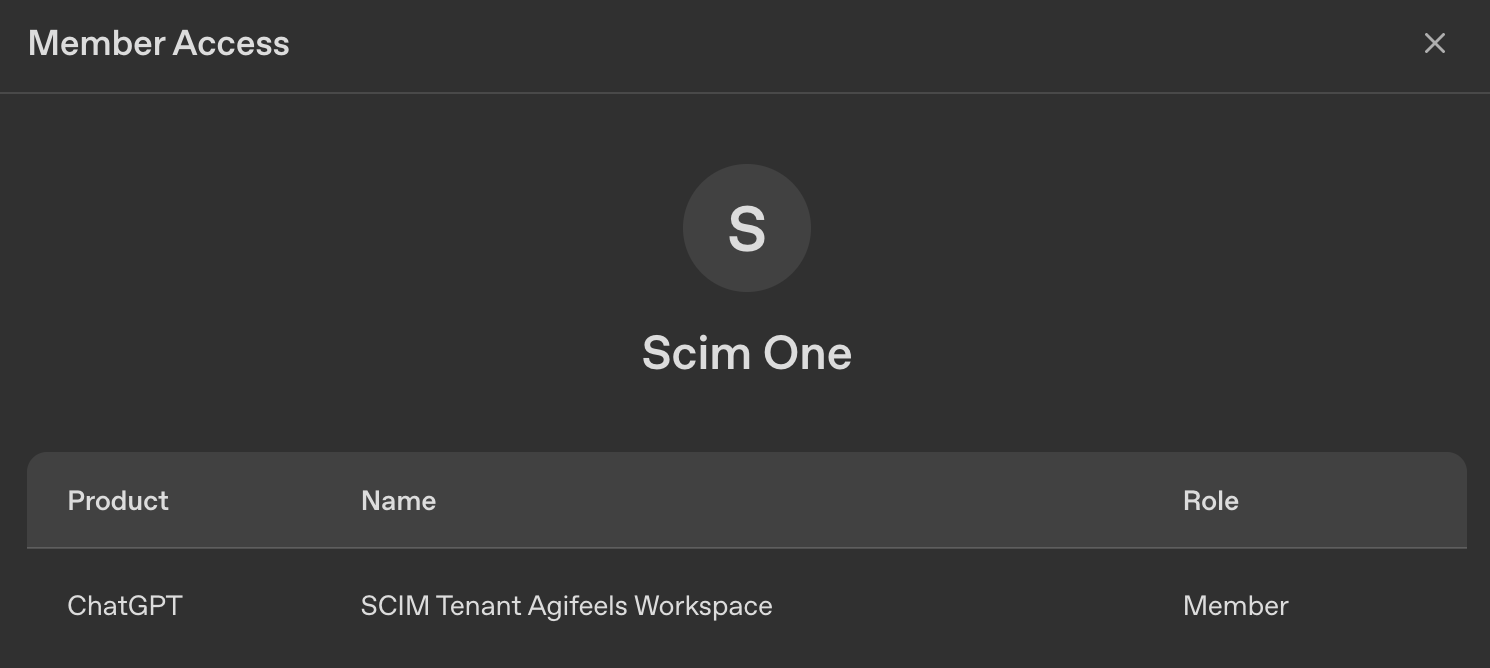Click the Scim One name text
Viewport: 1490px width, 668px height.
746,353
